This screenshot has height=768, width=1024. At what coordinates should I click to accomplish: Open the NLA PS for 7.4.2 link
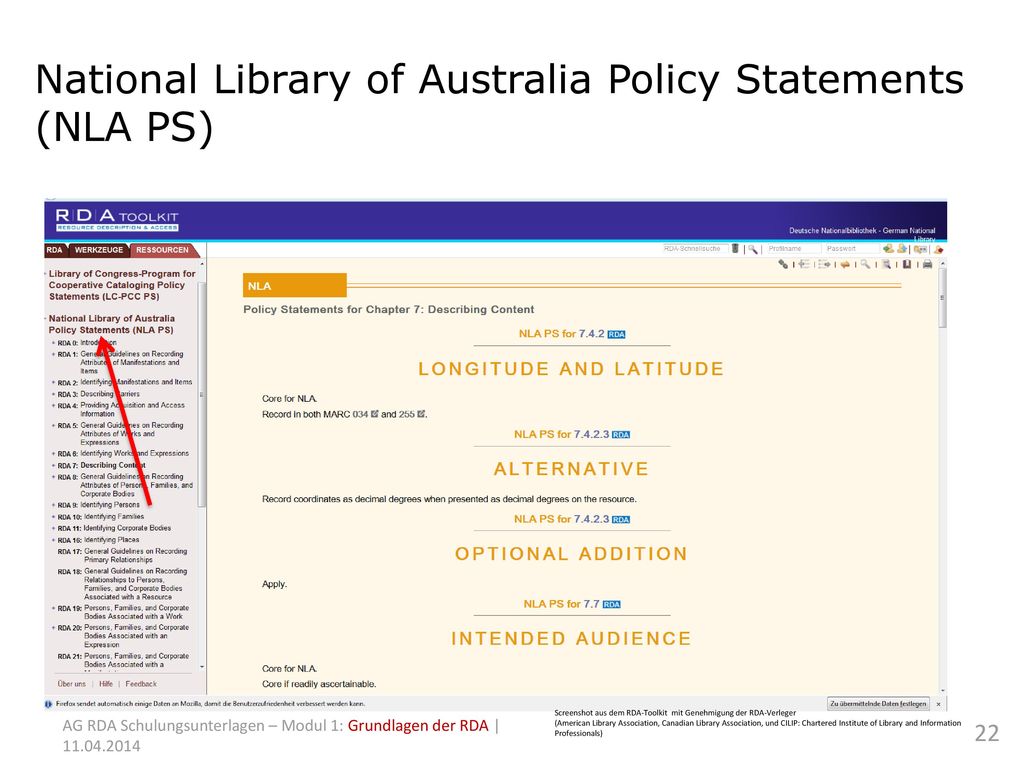pos(562,334)
